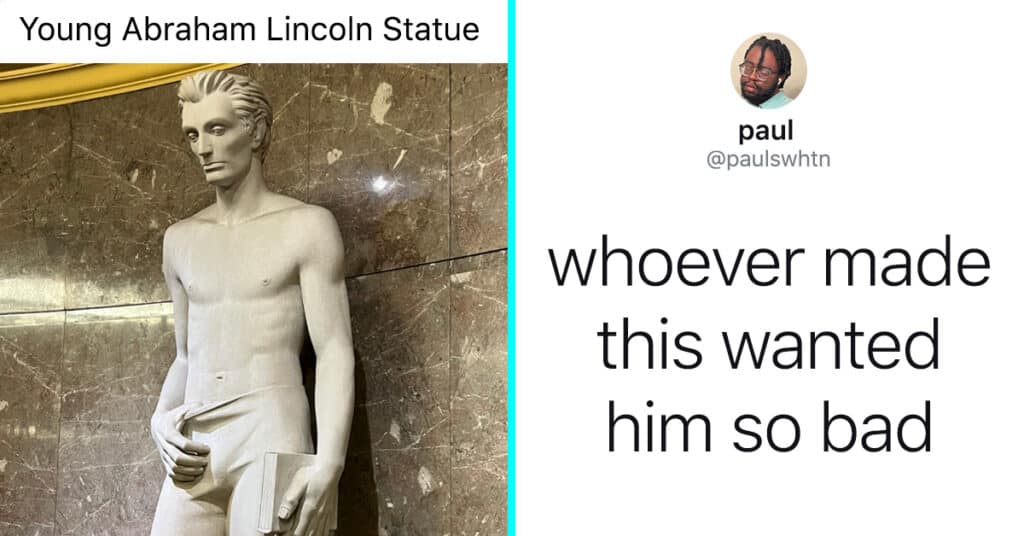Click the statue's navel
The image size is (1024, 536).
point(220,376)
